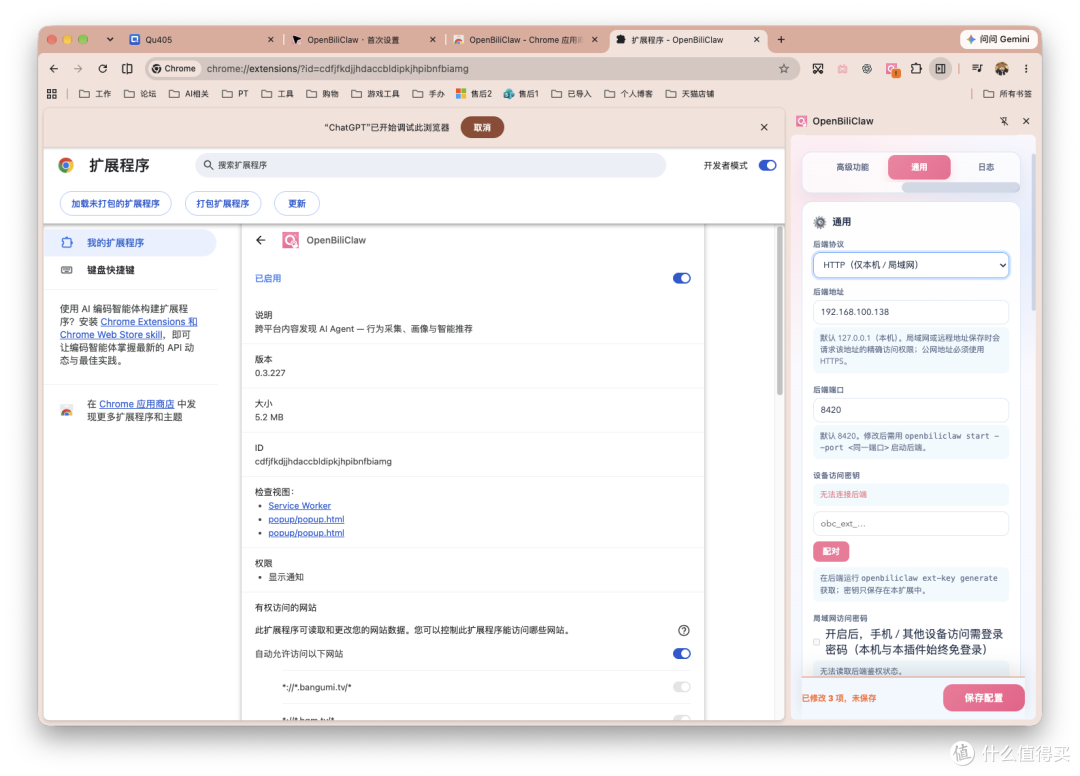This screenshot has width=1080, height=776.
Task: Open the profile avatar menu
Action: [x=1001, y=69]
